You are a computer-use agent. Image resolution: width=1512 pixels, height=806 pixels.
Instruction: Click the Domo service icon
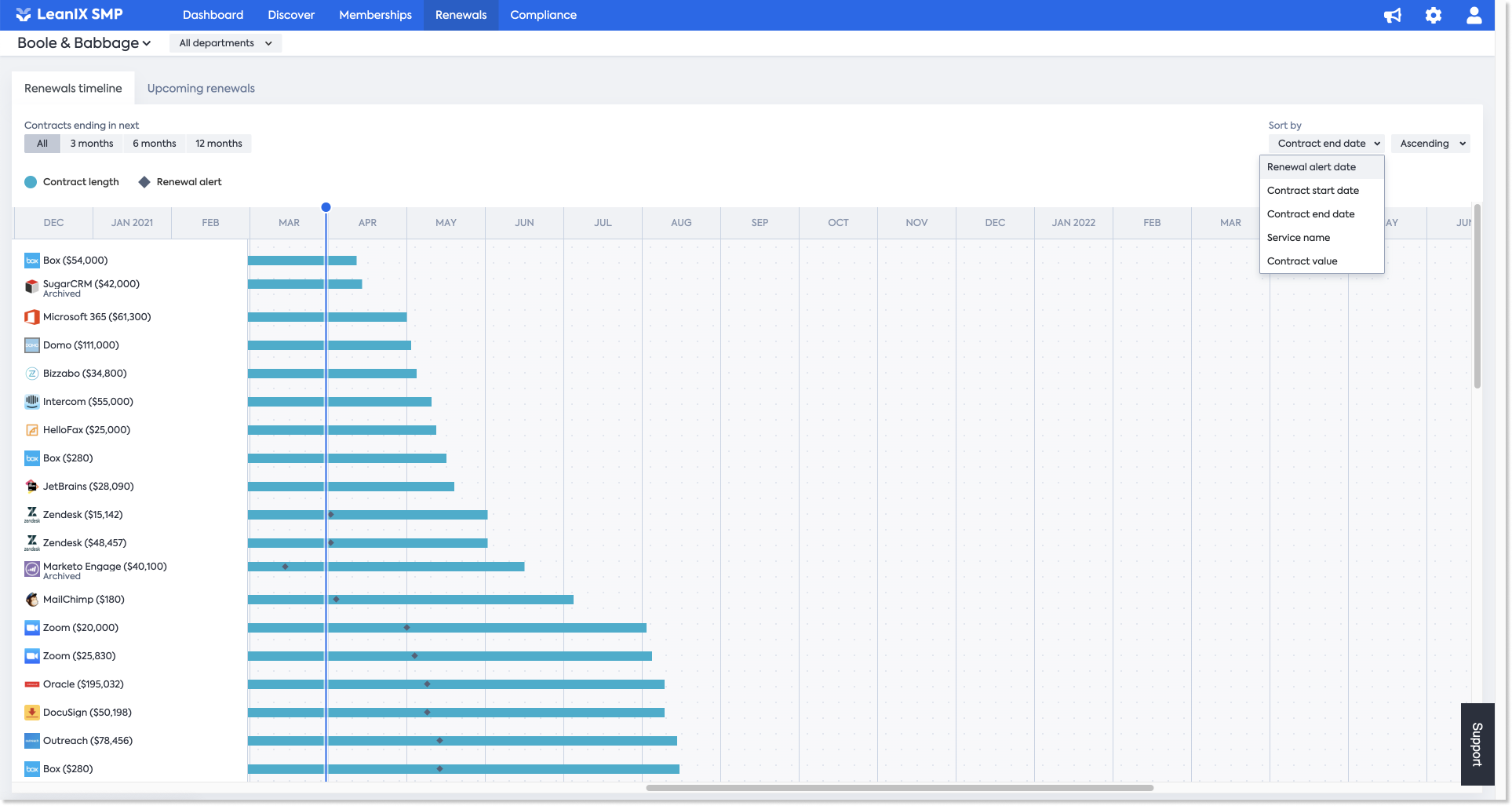(x=32, y=345)
